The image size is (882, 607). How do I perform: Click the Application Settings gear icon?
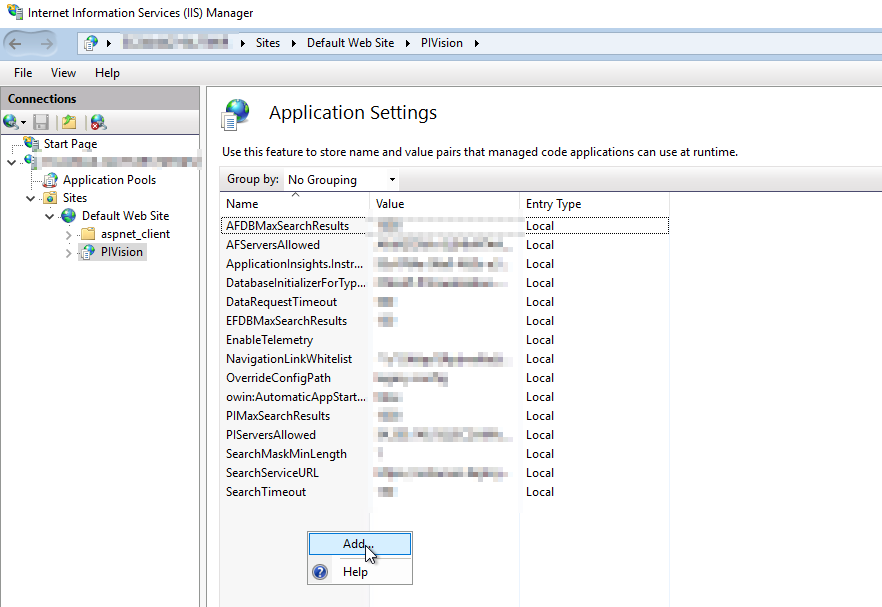tap(235, 113)
